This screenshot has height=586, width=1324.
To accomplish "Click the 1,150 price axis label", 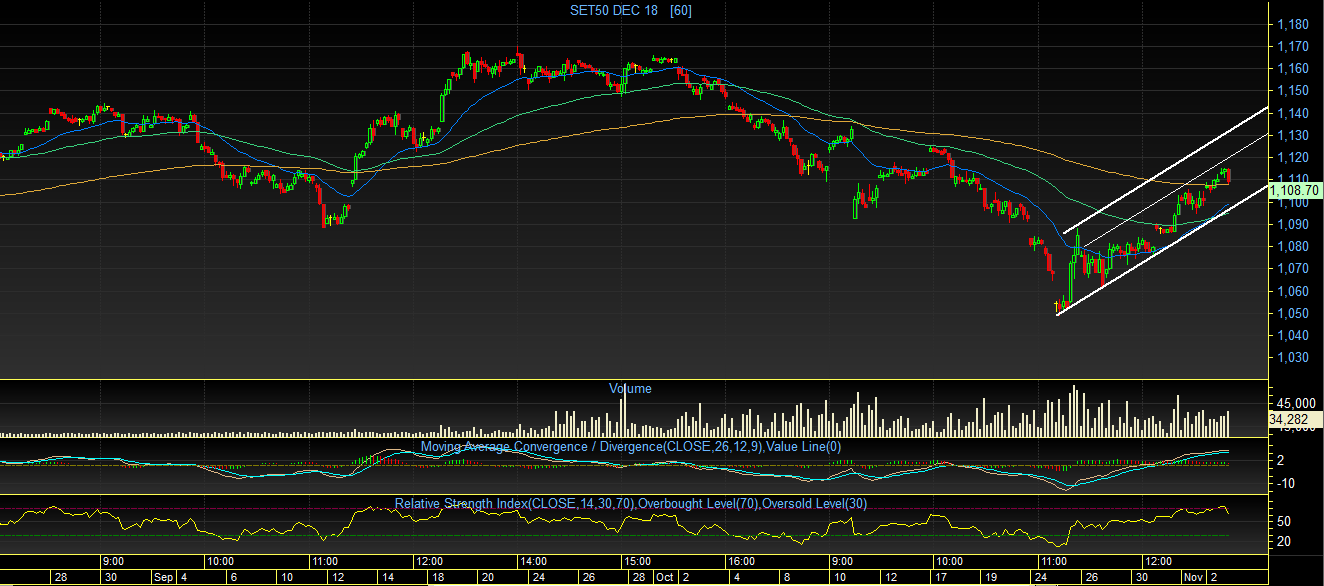I will (x=1294, y=91).
